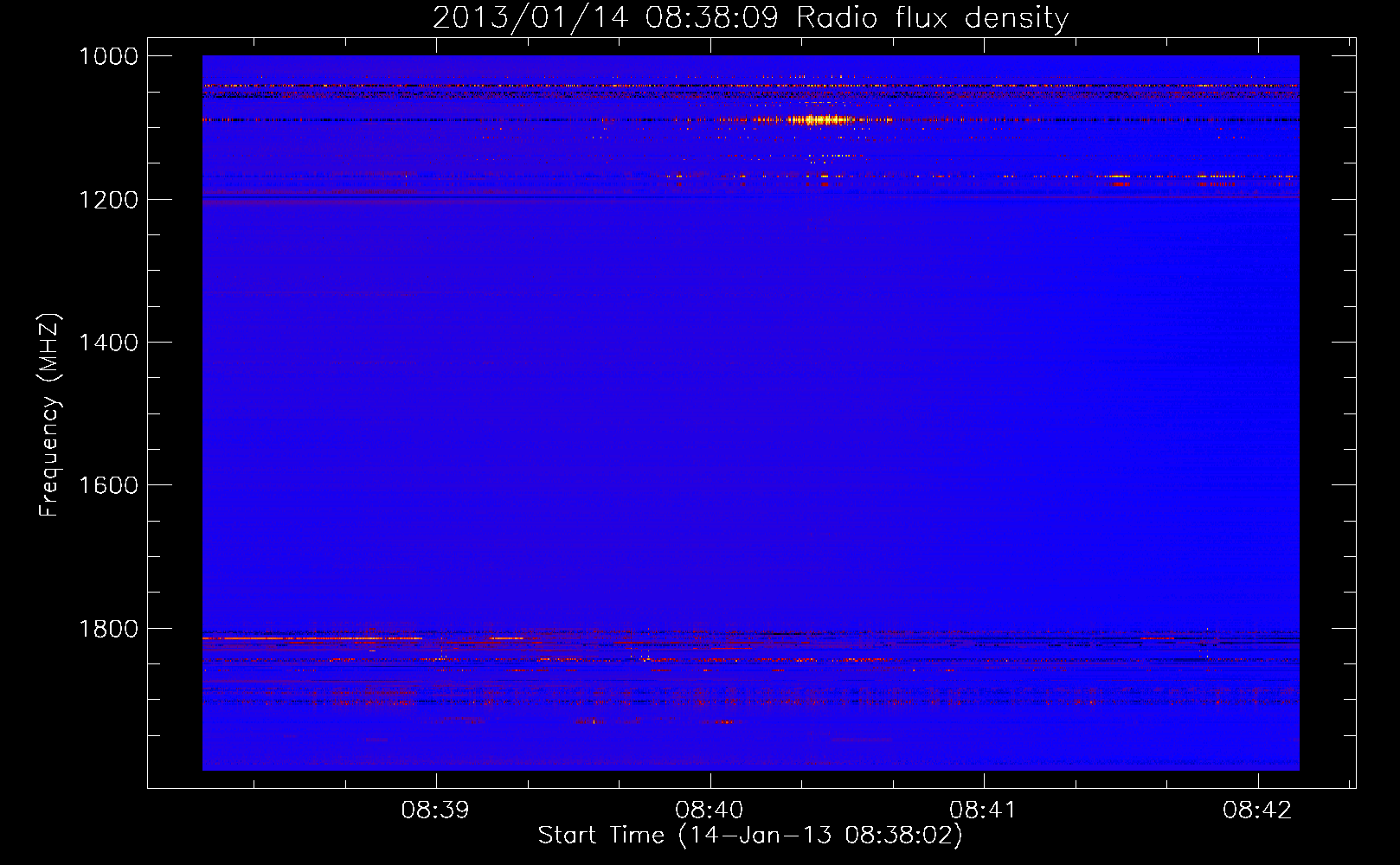Select the 1400 frequency axis label
Screen dimensions: 1400x865
click(x=108, y=343)
